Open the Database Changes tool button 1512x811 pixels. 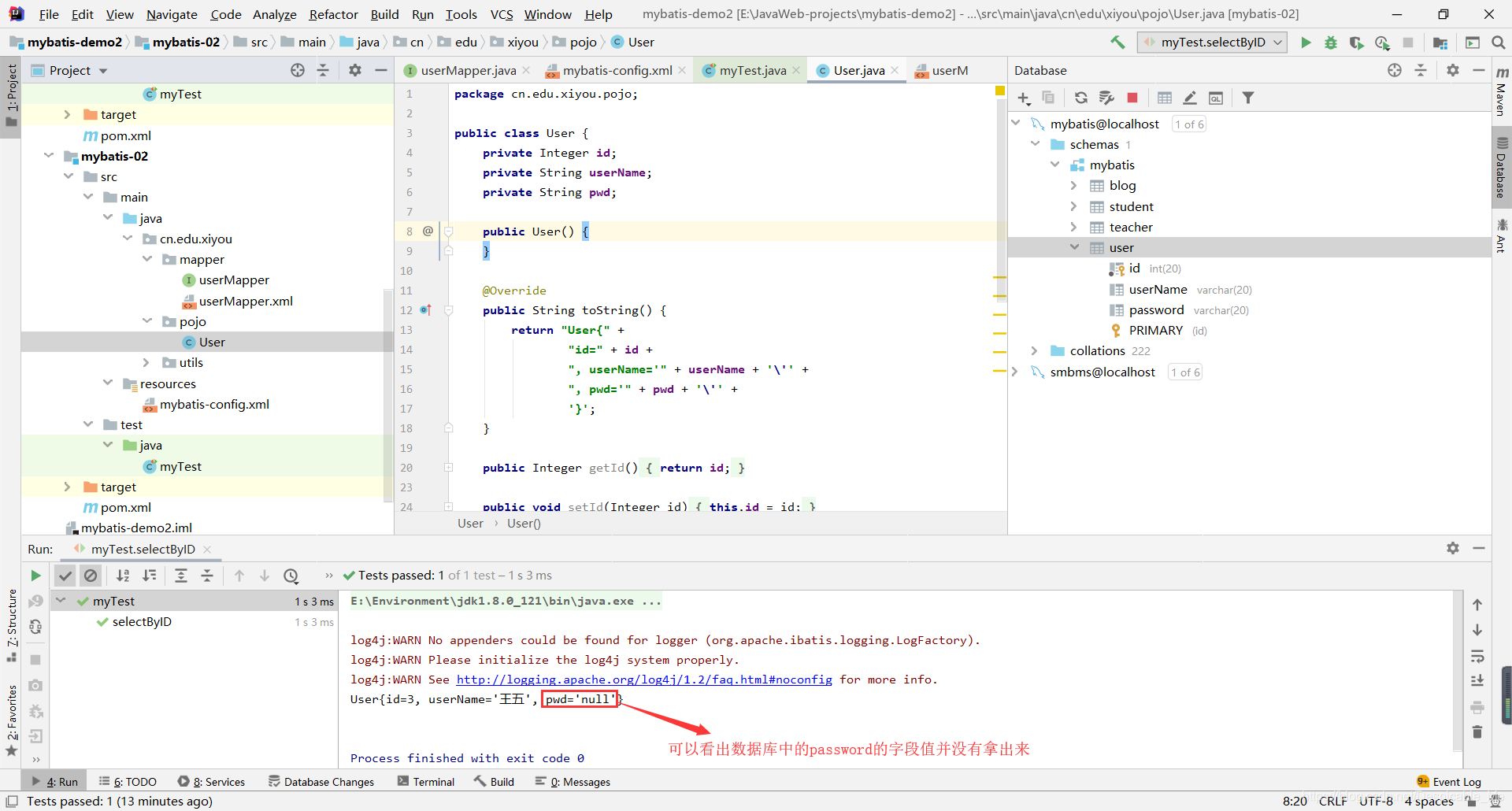point(321,782)
